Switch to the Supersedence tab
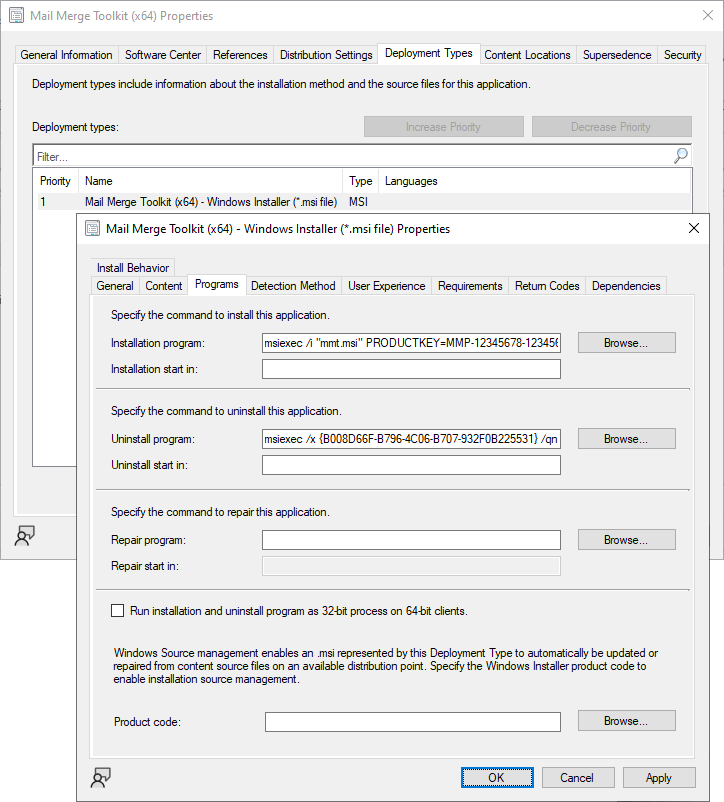 [x=617, y=55]
